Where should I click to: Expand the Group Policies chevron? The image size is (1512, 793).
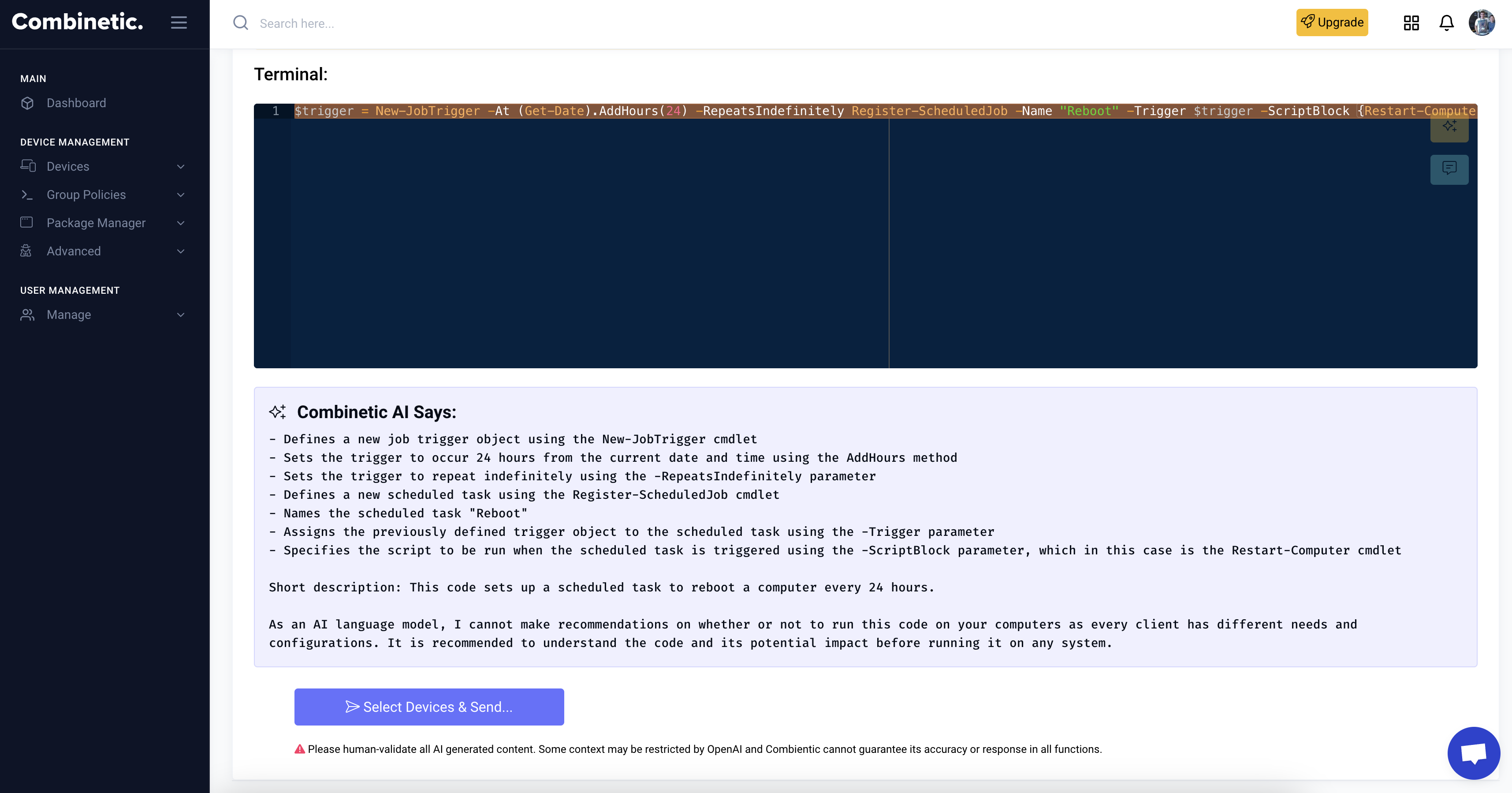point(181,195)
